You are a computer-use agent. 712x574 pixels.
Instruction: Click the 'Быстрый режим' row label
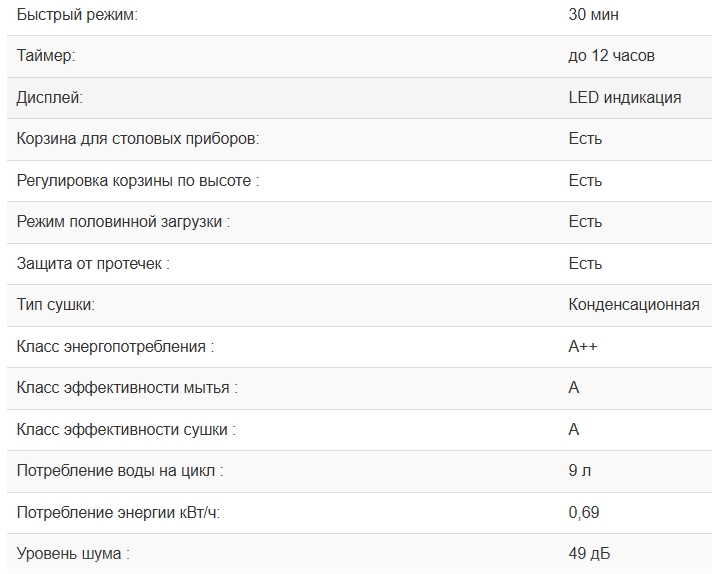click(77, 15)
